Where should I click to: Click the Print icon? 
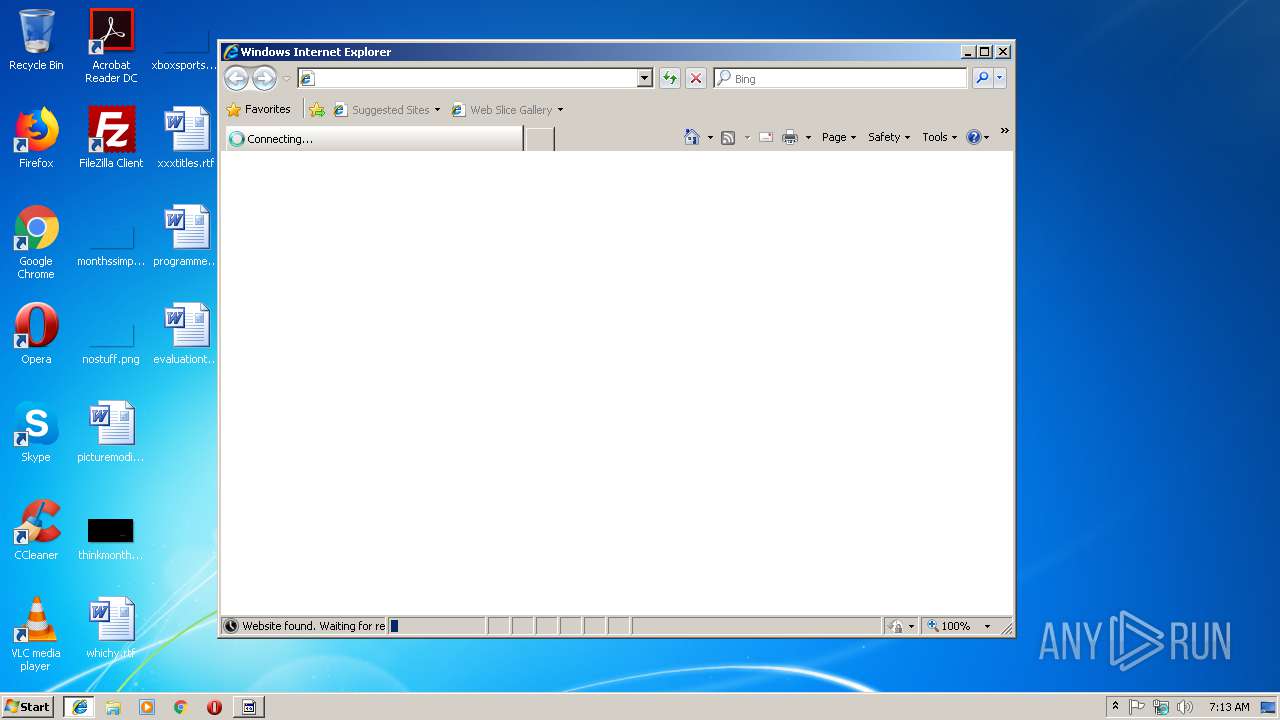click(790, 137)
